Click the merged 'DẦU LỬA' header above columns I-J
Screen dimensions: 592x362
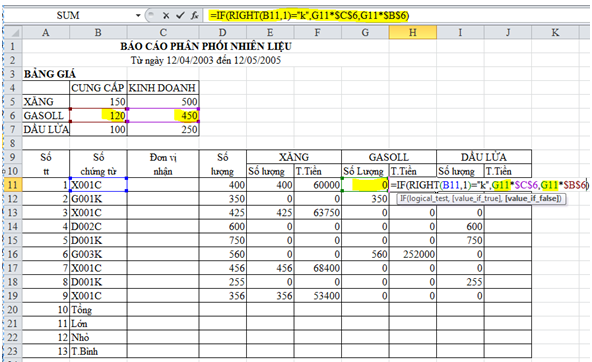(x=484, y=157)
